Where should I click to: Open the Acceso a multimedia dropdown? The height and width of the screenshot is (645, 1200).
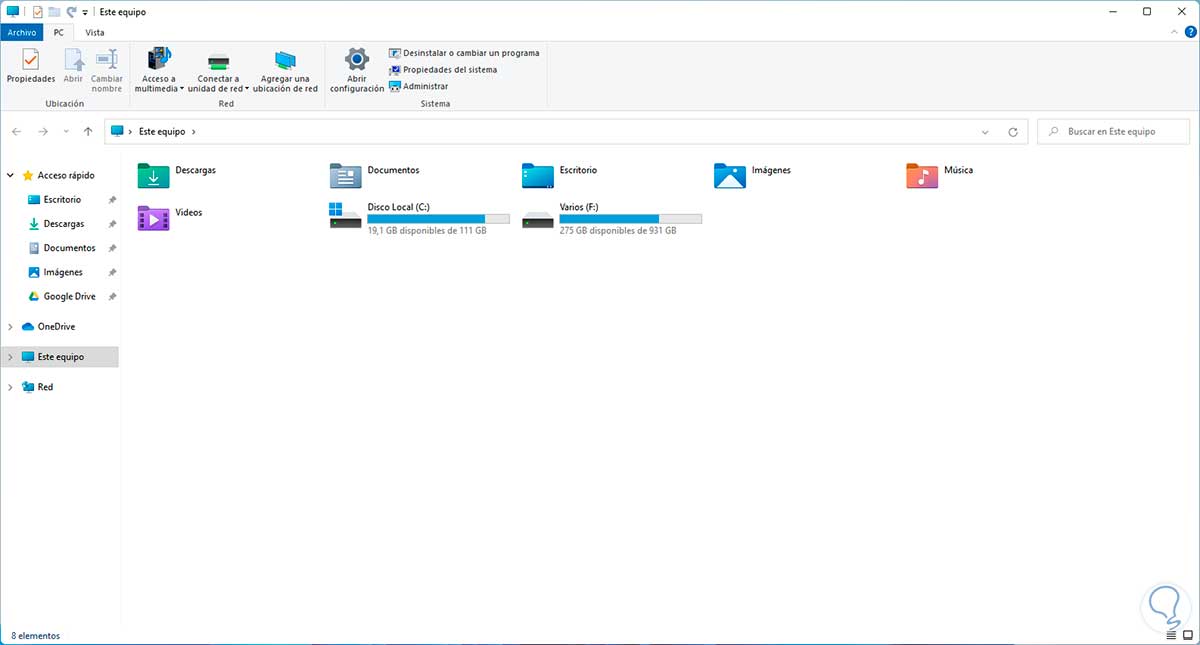159,69
